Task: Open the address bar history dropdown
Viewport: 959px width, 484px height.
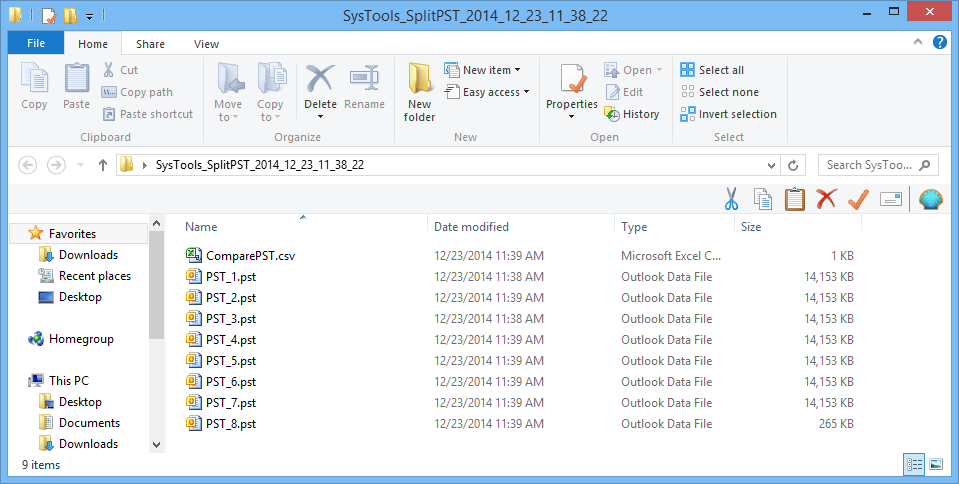Action: 771,165
